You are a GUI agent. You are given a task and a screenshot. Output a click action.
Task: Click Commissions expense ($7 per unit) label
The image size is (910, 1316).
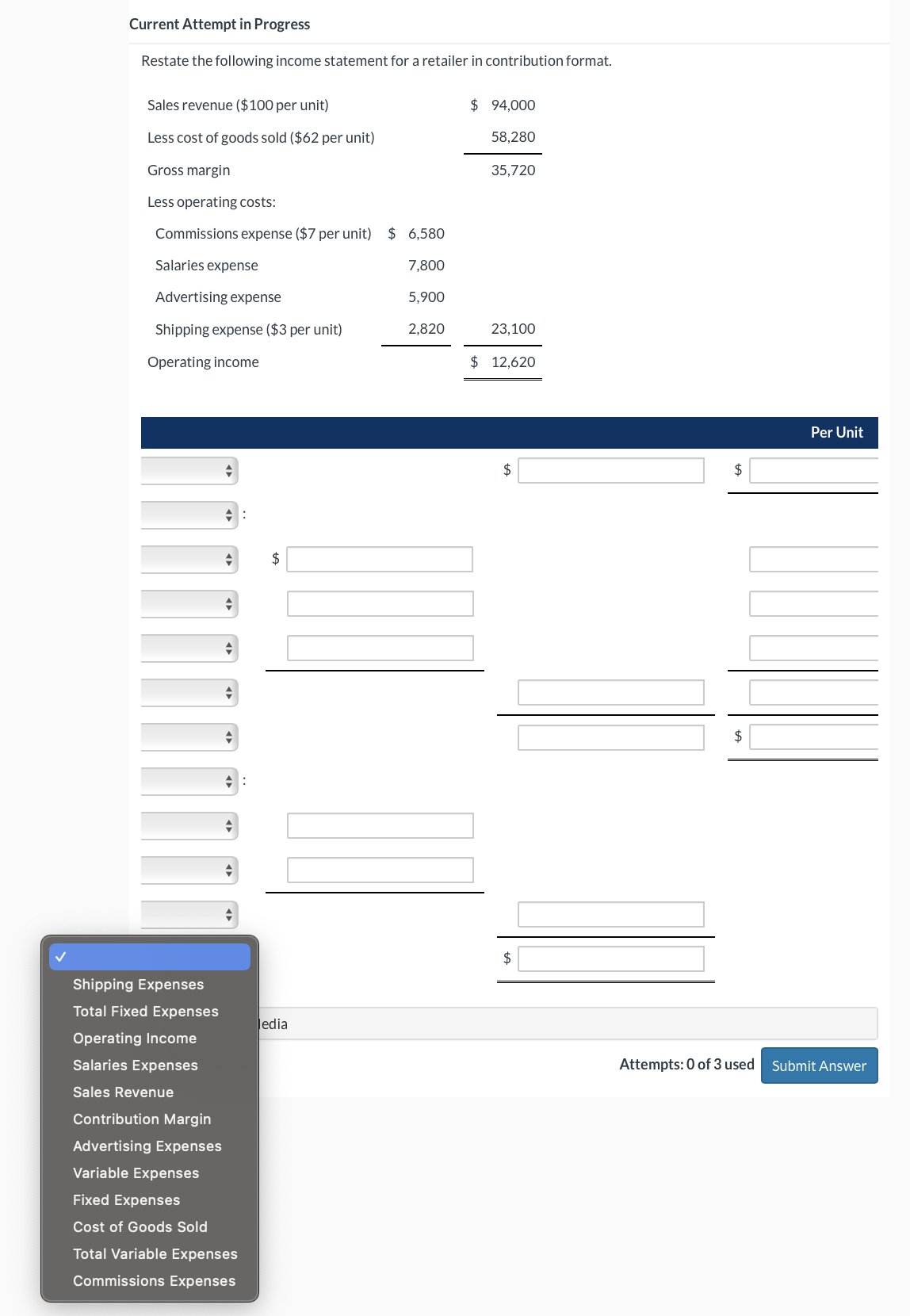(263, 233)
